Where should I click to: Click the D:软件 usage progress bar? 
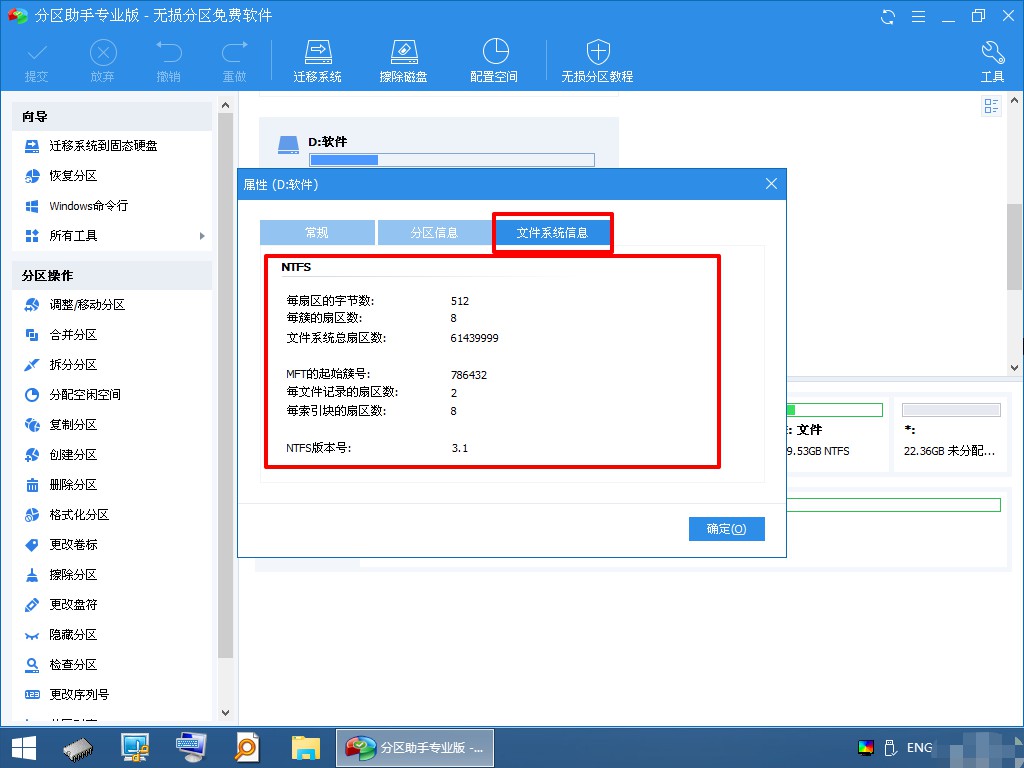coord(452,160)
